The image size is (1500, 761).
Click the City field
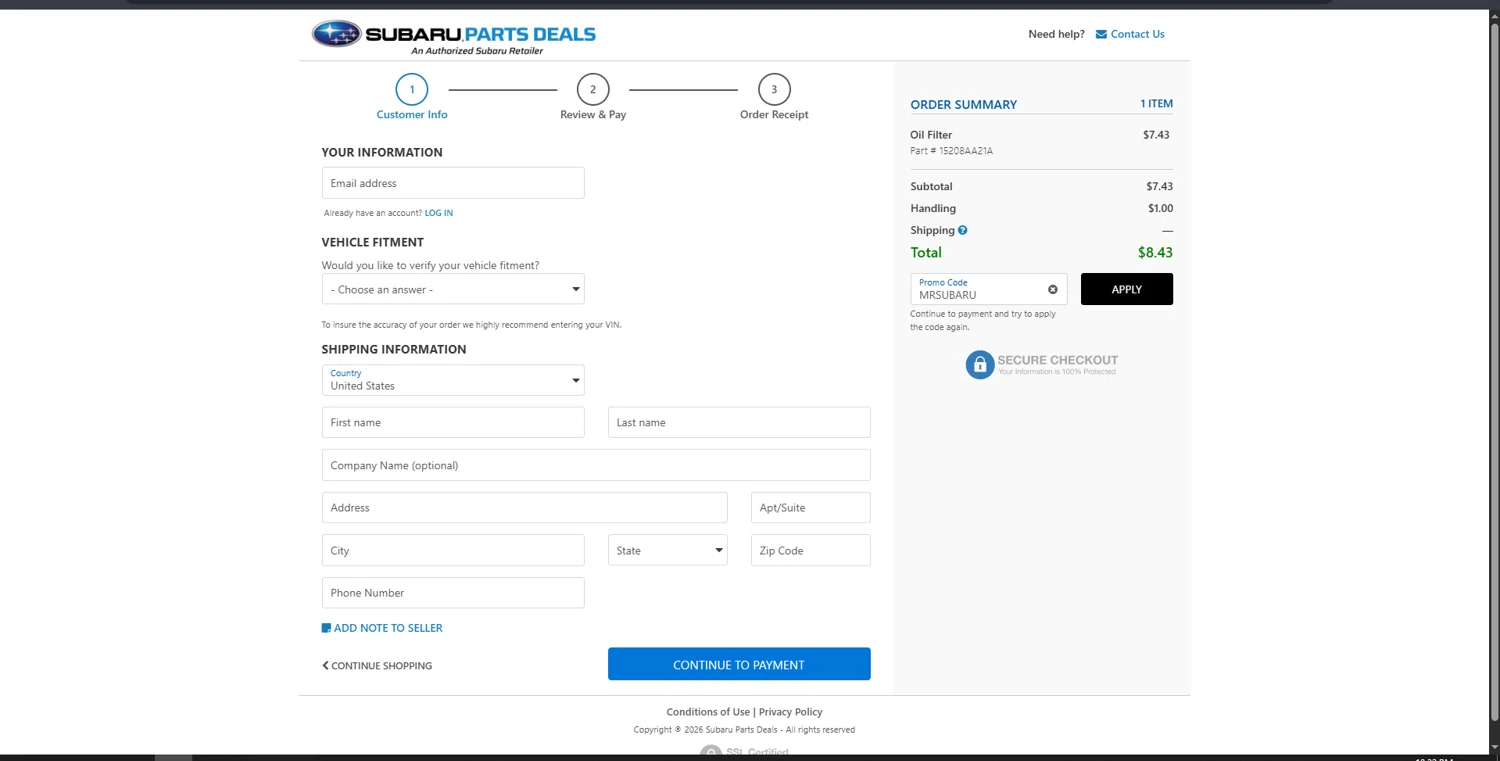click(x=453, y=550)
